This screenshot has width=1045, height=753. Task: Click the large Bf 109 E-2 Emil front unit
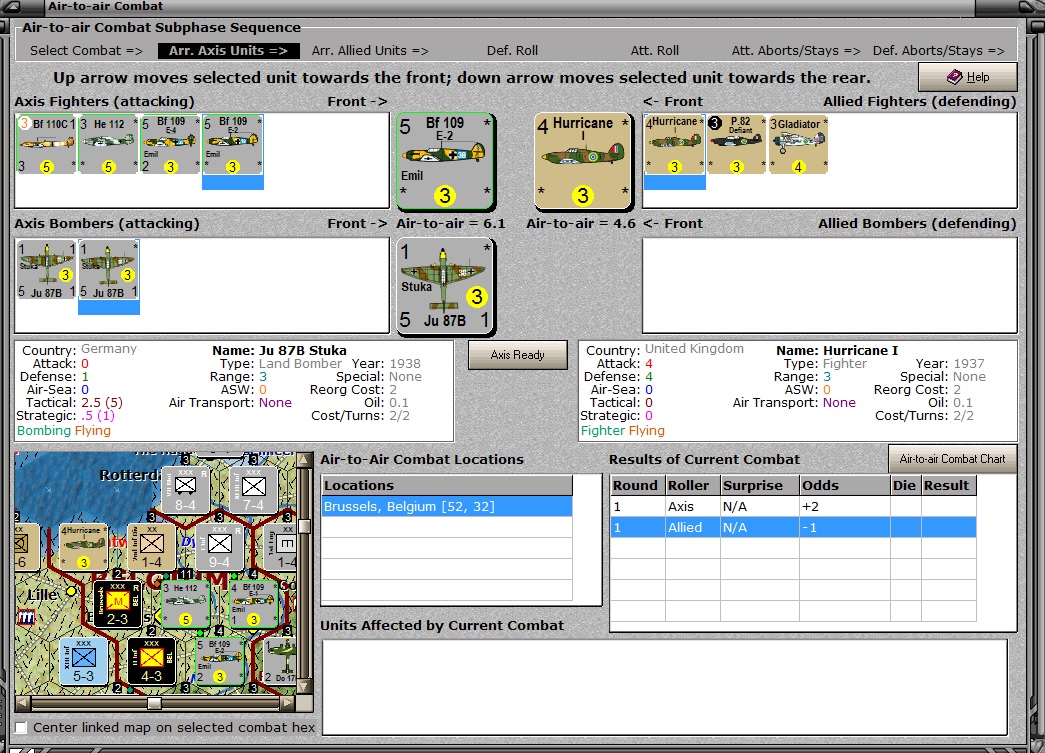point(445,161)
